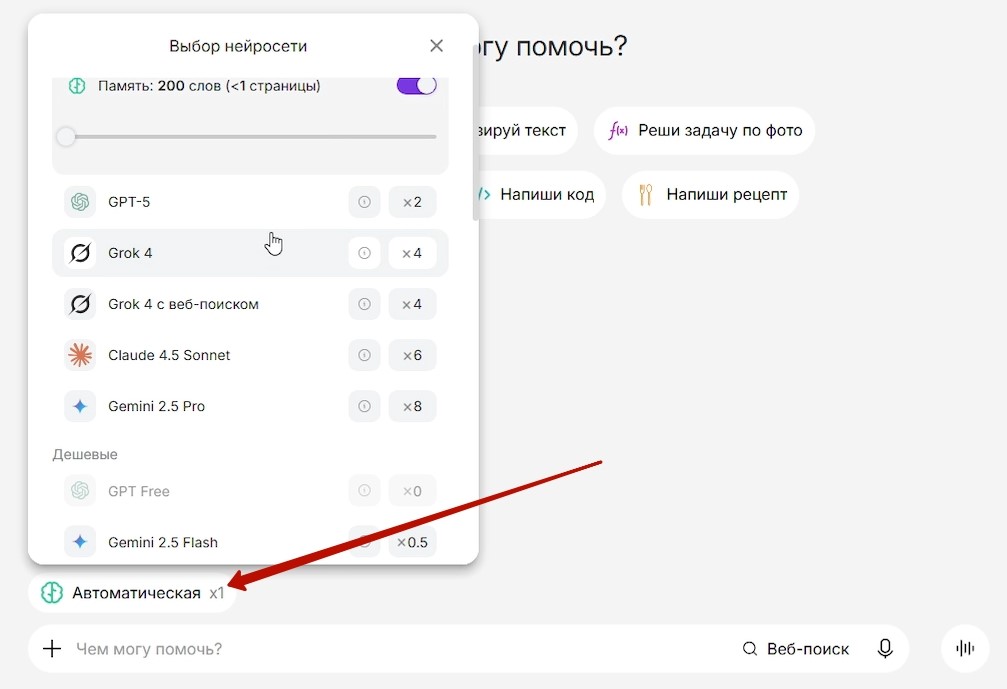Click the Реши задачу по фото suggestion
The width and height of the screenshot is (1007, 689).
tap(705, 131)
